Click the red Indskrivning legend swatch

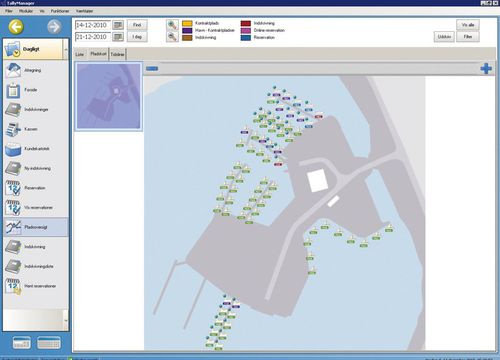(x=246, y=23)
